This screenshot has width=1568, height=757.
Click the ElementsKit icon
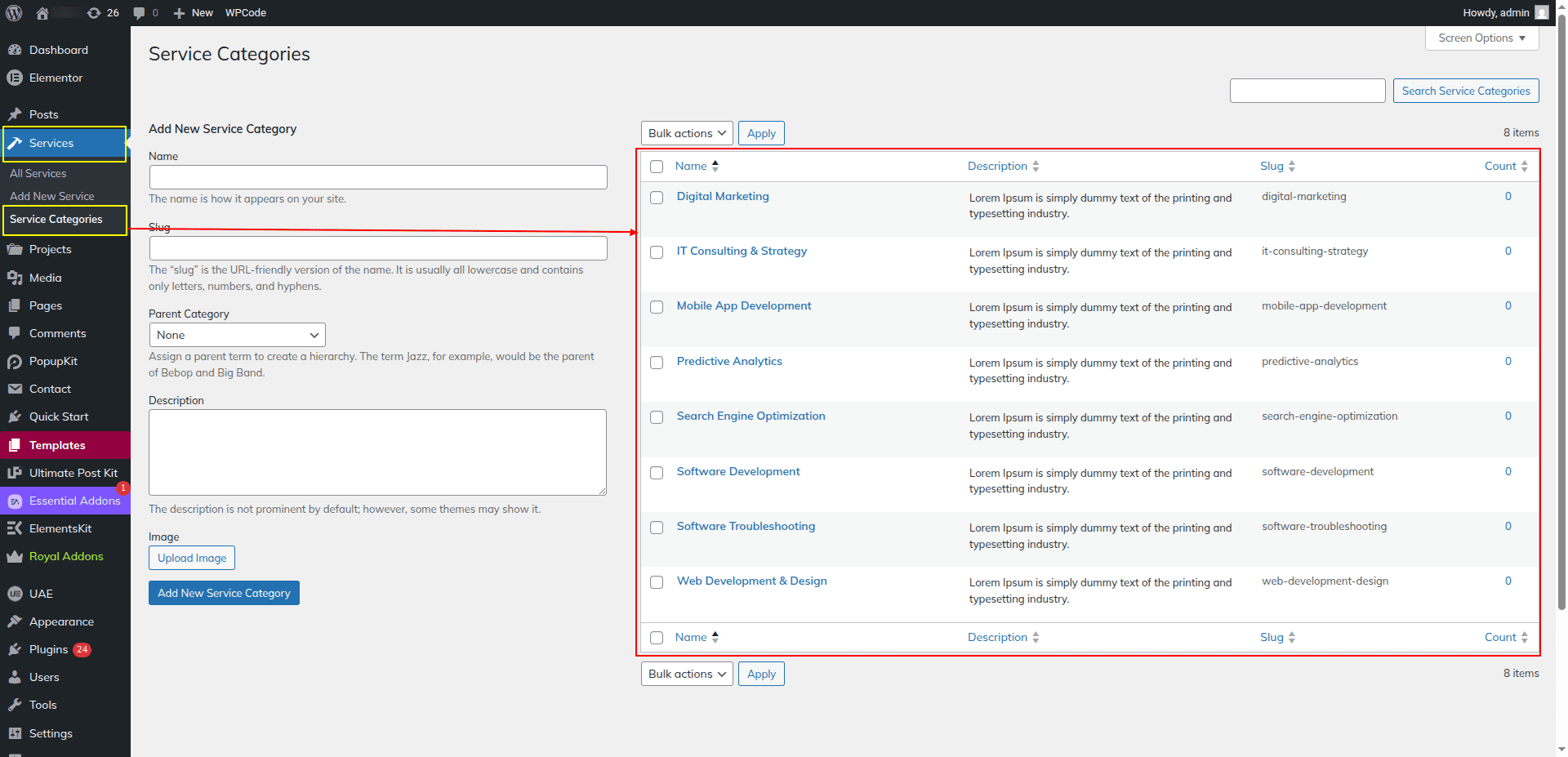click(x=15, y=528)
